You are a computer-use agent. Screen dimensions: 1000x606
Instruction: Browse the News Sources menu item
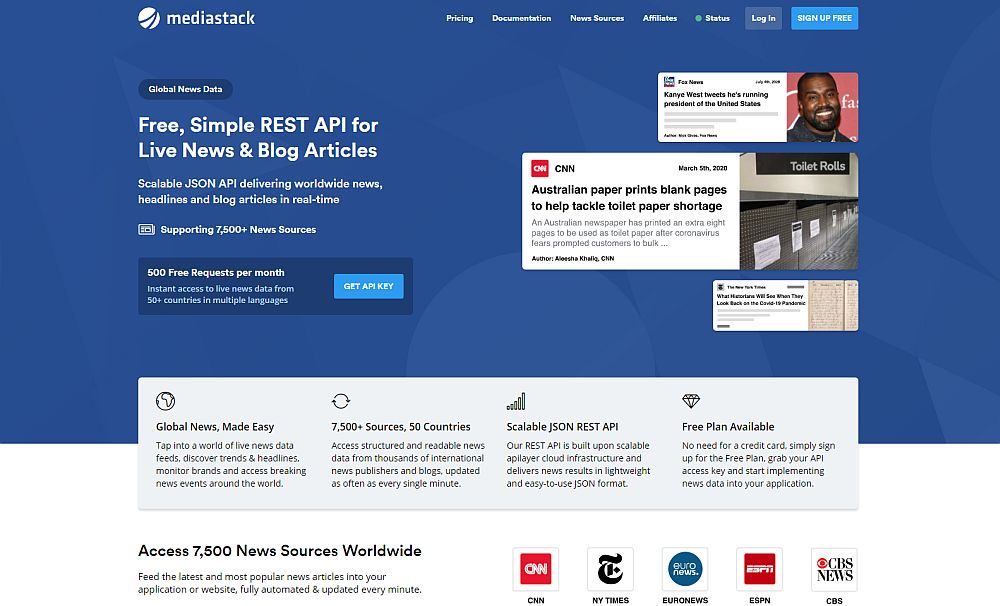(x=596, y=17)
